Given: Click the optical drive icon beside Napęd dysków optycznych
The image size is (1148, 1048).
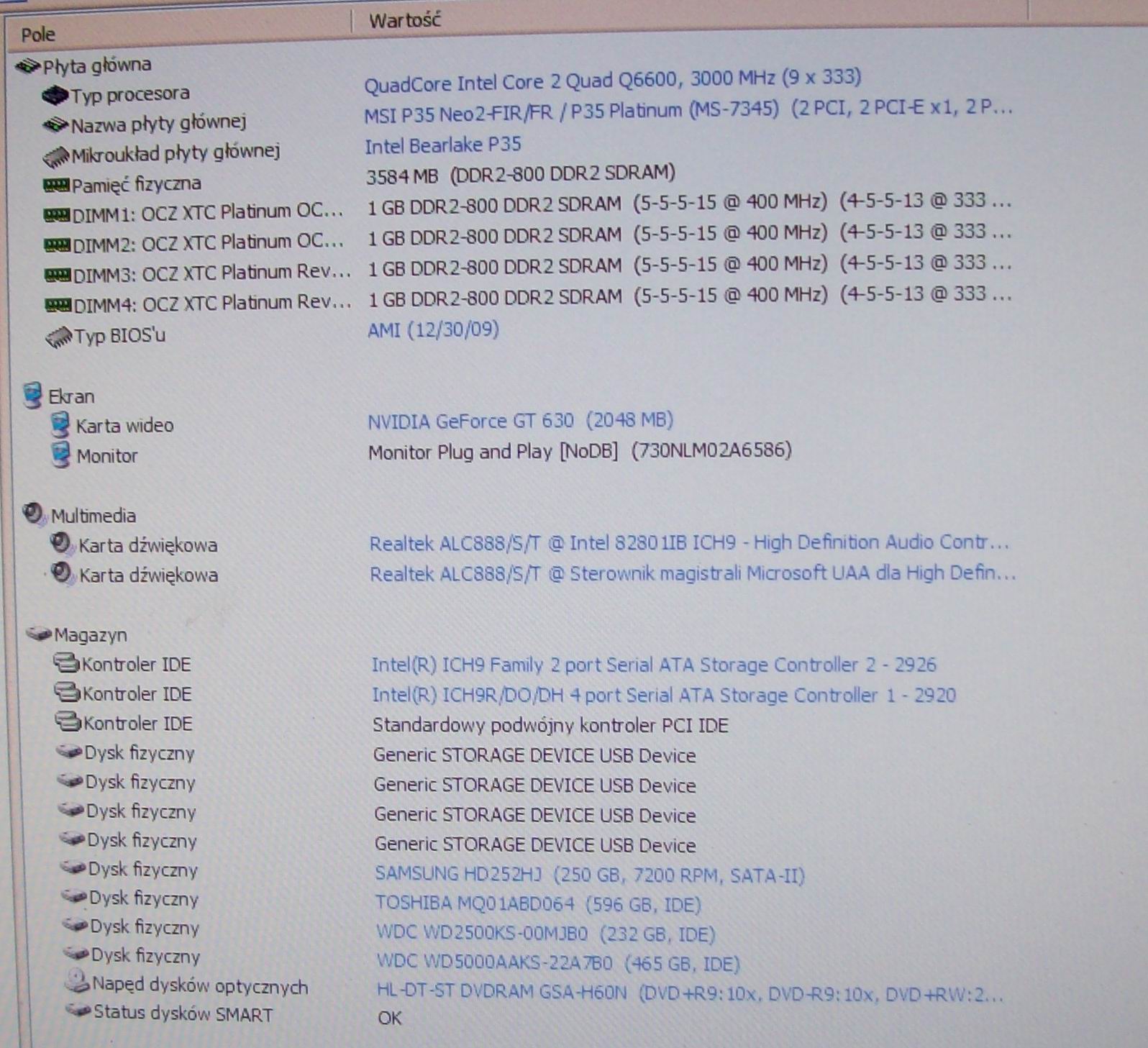Looking at the screenshot, I should pos(76,982).
